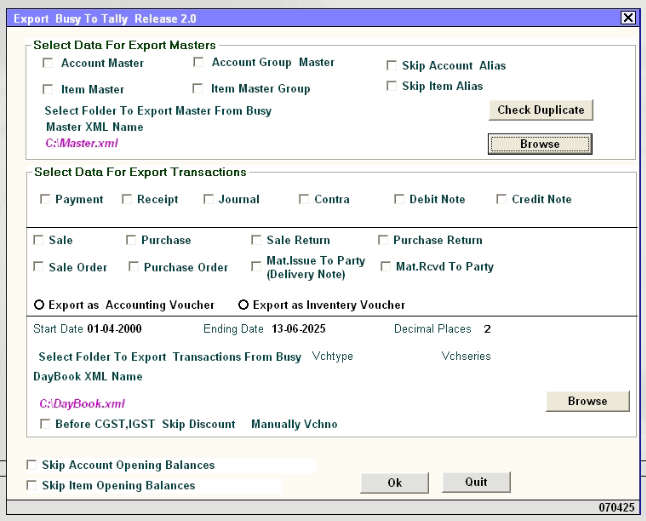Select the Payment voucher checkbox
This screenshot has width=646, height=521.
click(x=45, y=199)
